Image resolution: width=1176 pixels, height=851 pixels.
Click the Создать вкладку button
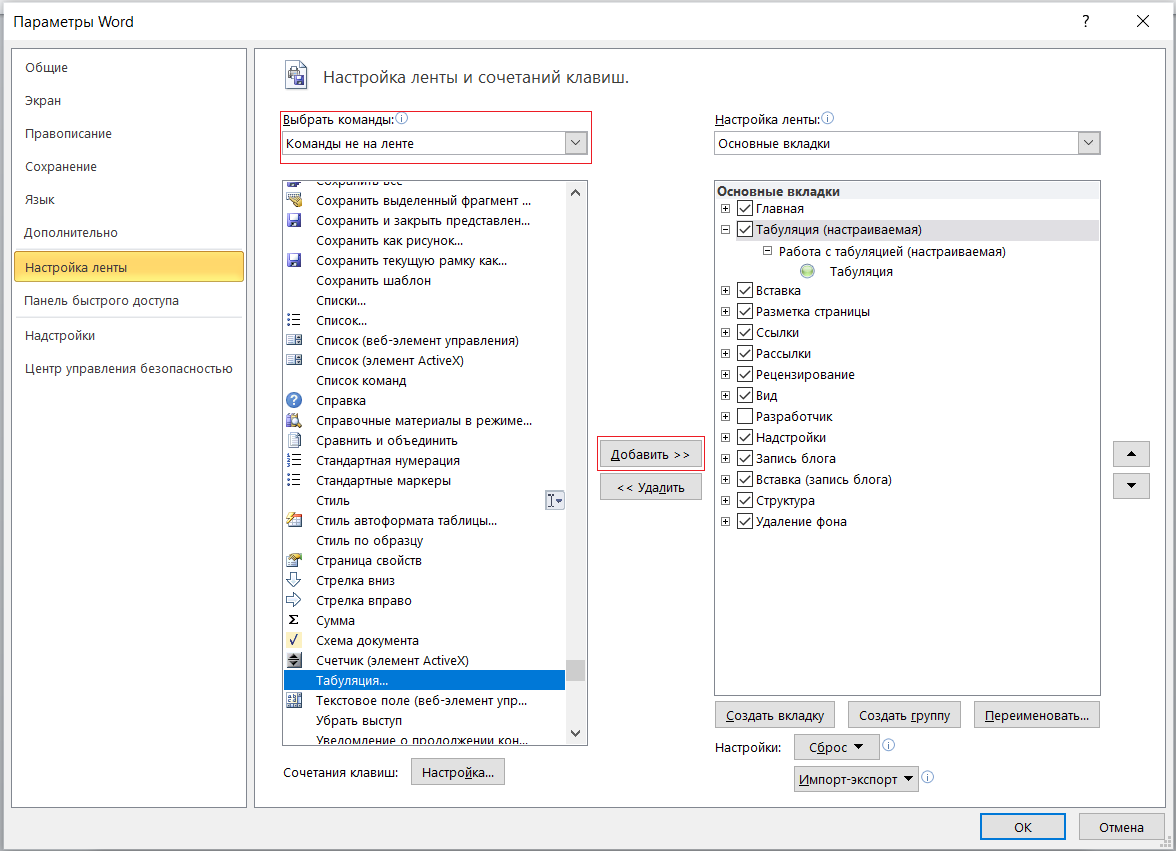(775, 715)
